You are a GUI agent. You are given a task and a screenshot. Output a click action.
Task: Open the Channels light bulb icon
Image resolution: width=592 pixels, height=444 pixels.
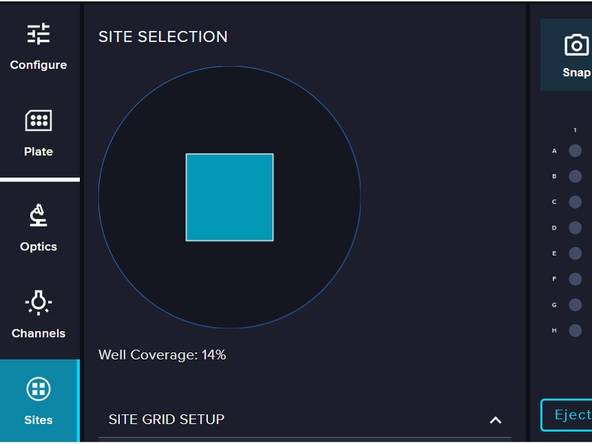tap(39, 302)
